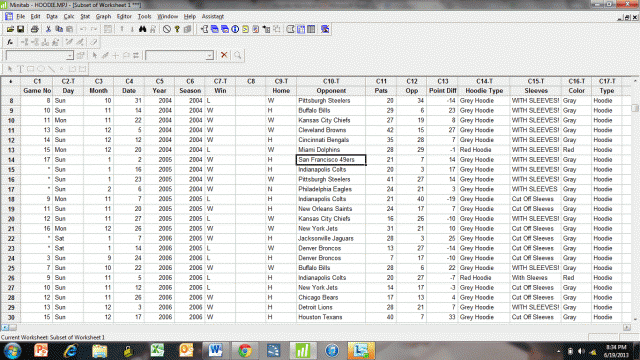Click the Current Data Window icon
The image size is (640, 360).
point(301,29)
